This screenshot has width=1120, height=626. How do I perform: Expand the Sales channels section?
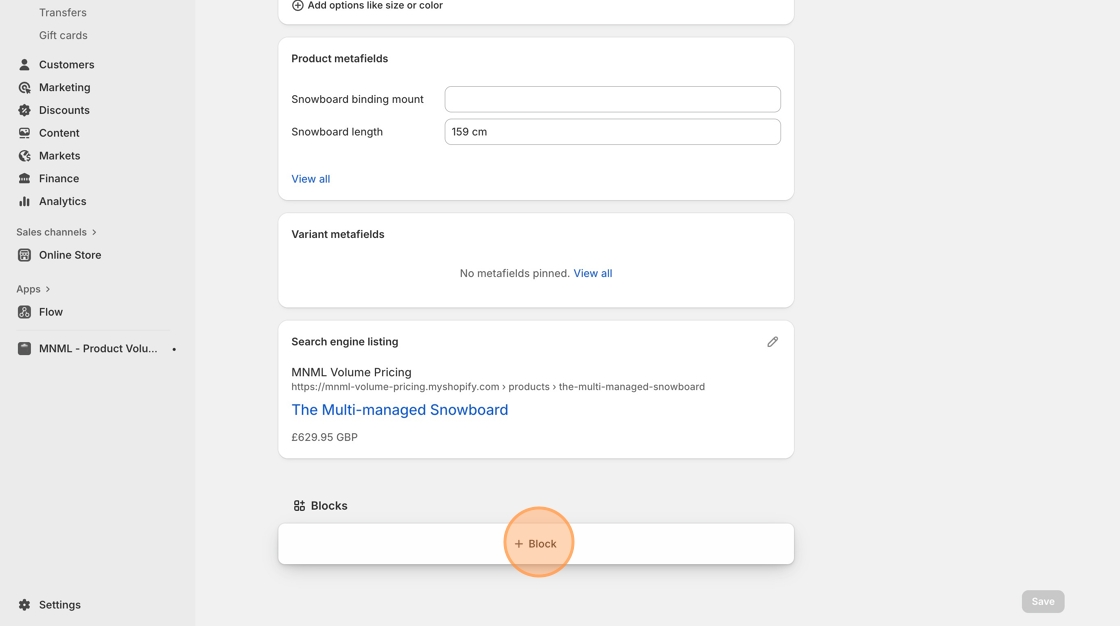tap(94, 232)
